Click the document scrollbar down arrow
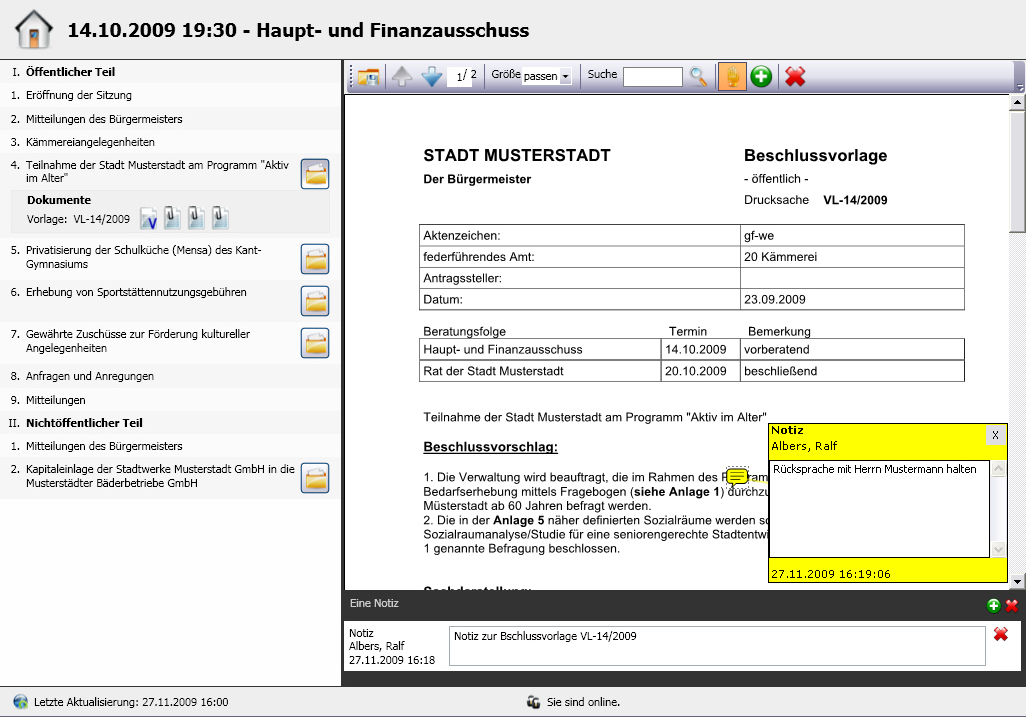 click(x=1017, y=581)
